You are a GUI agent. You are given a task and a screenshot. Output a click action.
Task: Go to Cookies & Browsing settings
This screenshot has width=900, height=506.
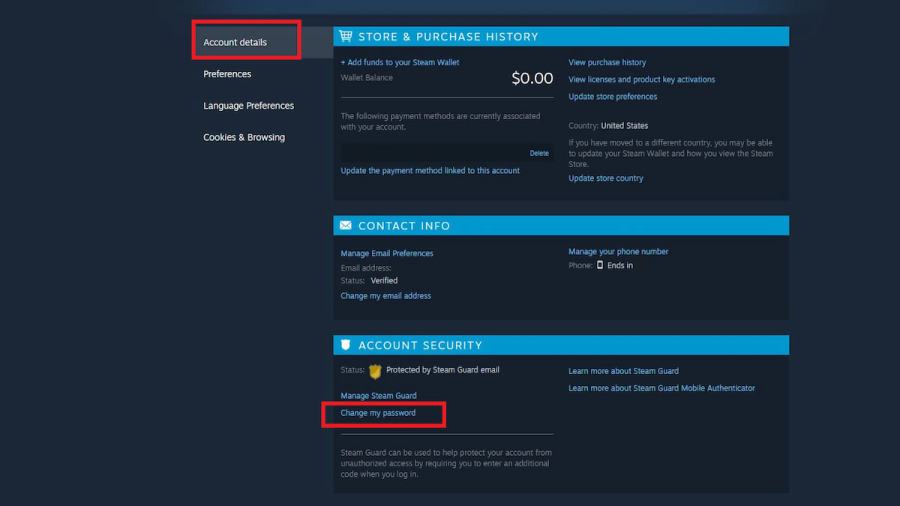click(x=244, y=137)
